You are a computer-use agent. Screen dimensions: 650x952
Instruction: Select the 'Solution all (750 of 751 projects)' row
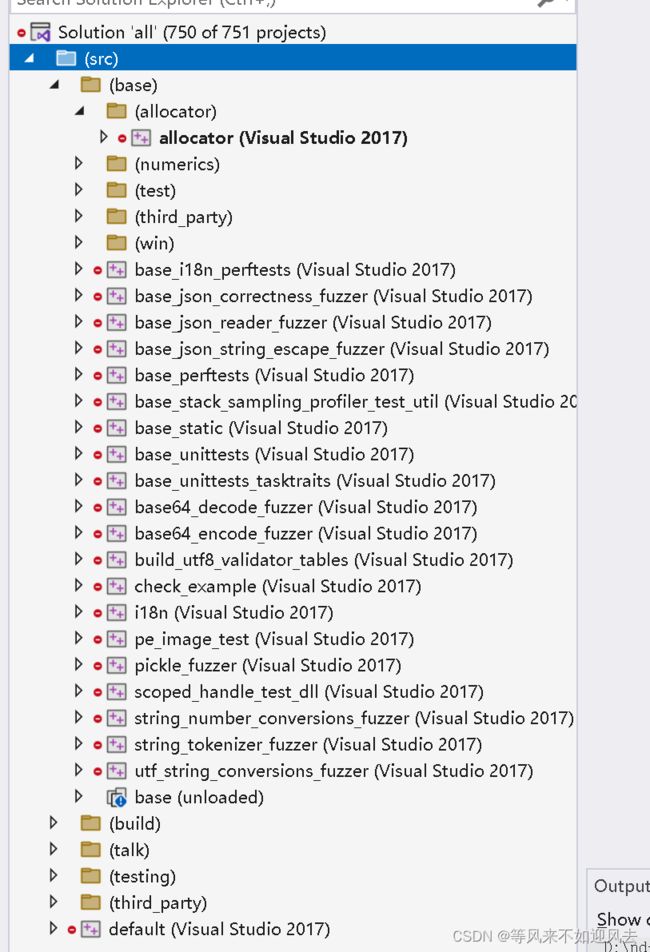point(293,32)
